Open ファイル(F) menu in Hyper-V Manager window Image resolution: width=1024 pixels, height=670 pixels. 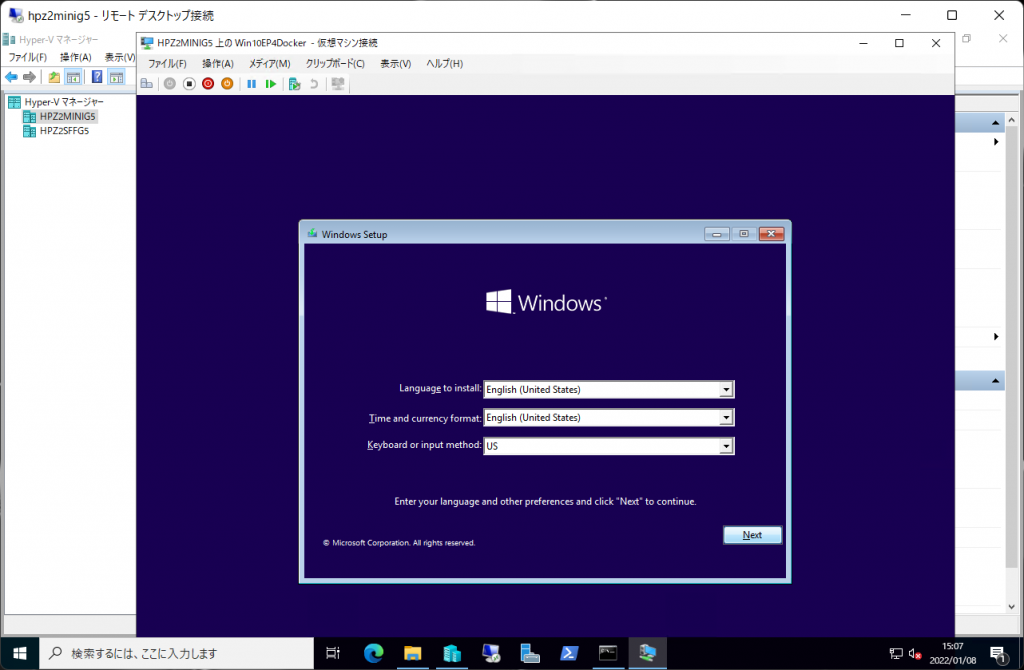pyautogui.click(x=27, y=57)
